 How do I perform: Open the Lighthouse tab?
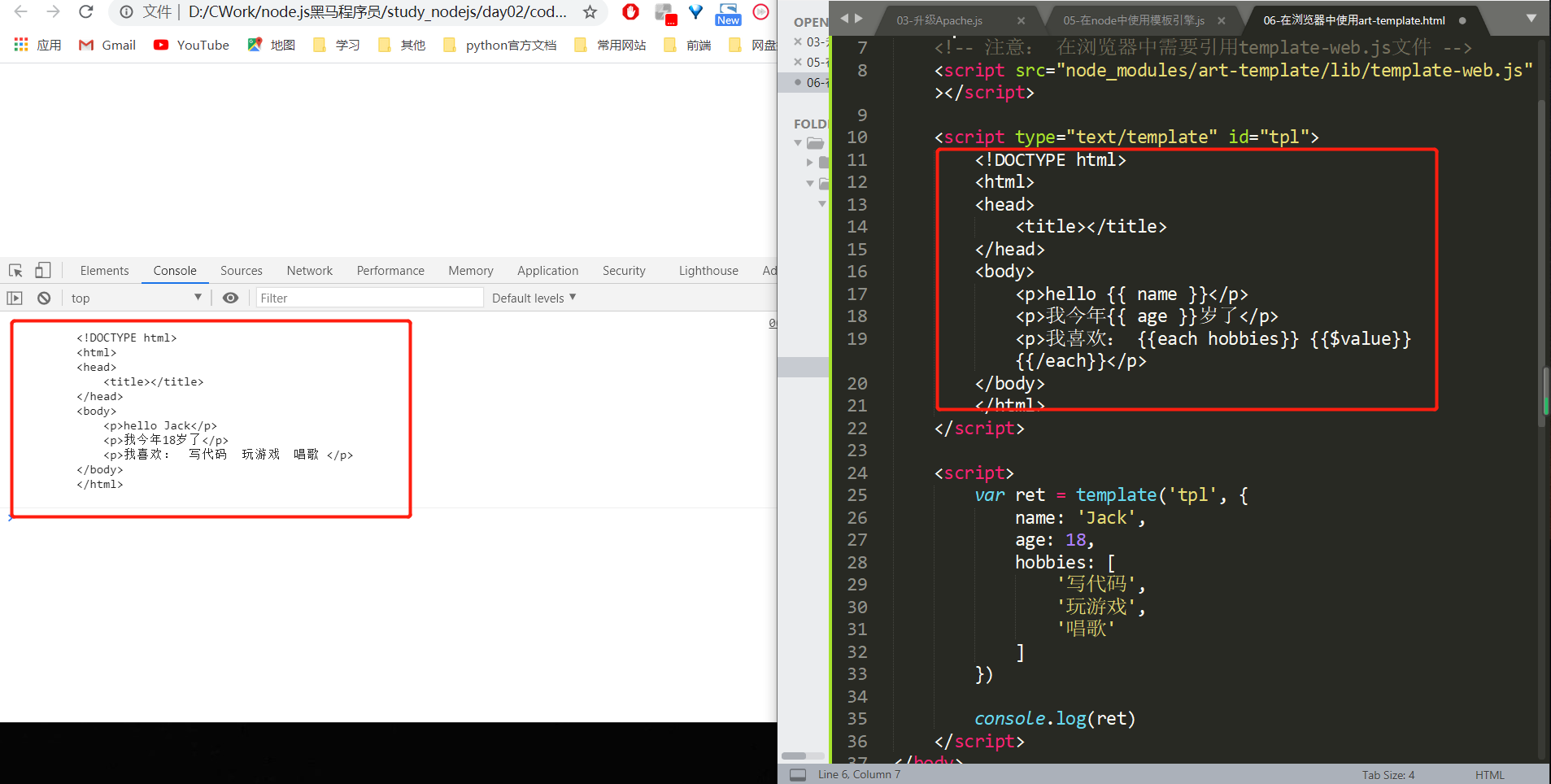click(x=708, y=271)
